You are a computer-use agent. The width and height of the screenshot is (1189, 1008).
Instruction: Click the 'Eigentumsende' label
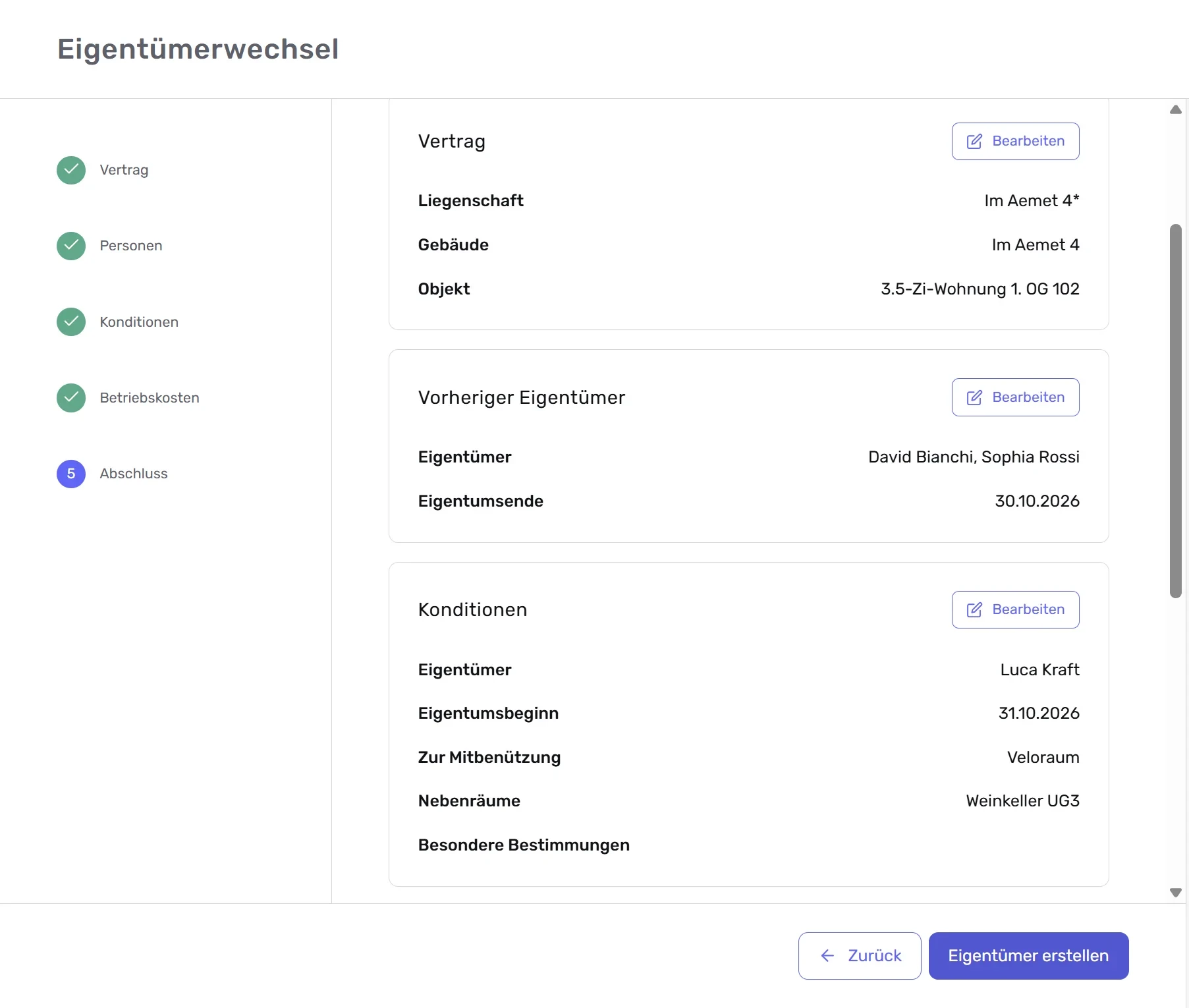coord(481,501)
